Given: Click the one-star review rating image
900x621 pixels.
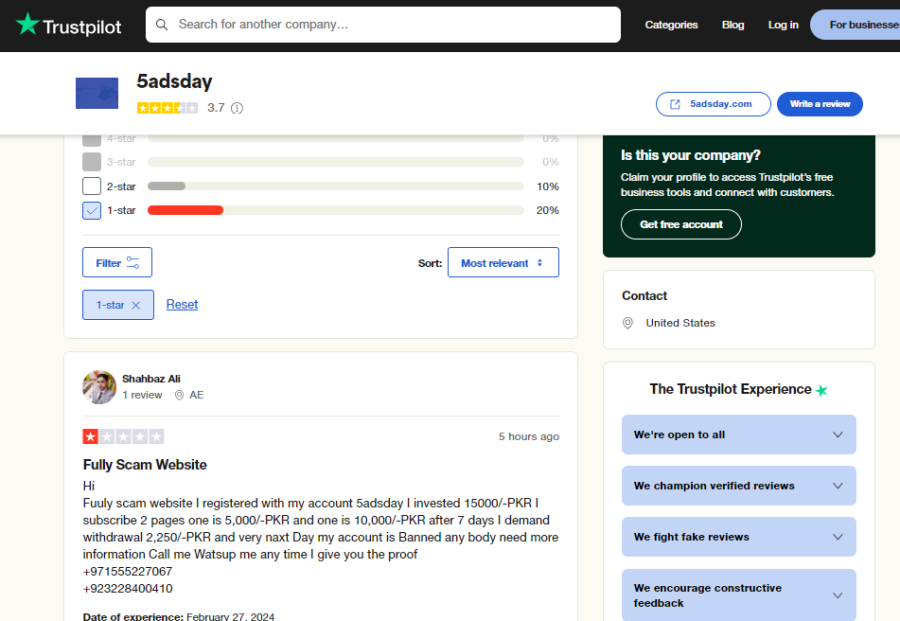Looking at the screenshot, I should point(123,437).
